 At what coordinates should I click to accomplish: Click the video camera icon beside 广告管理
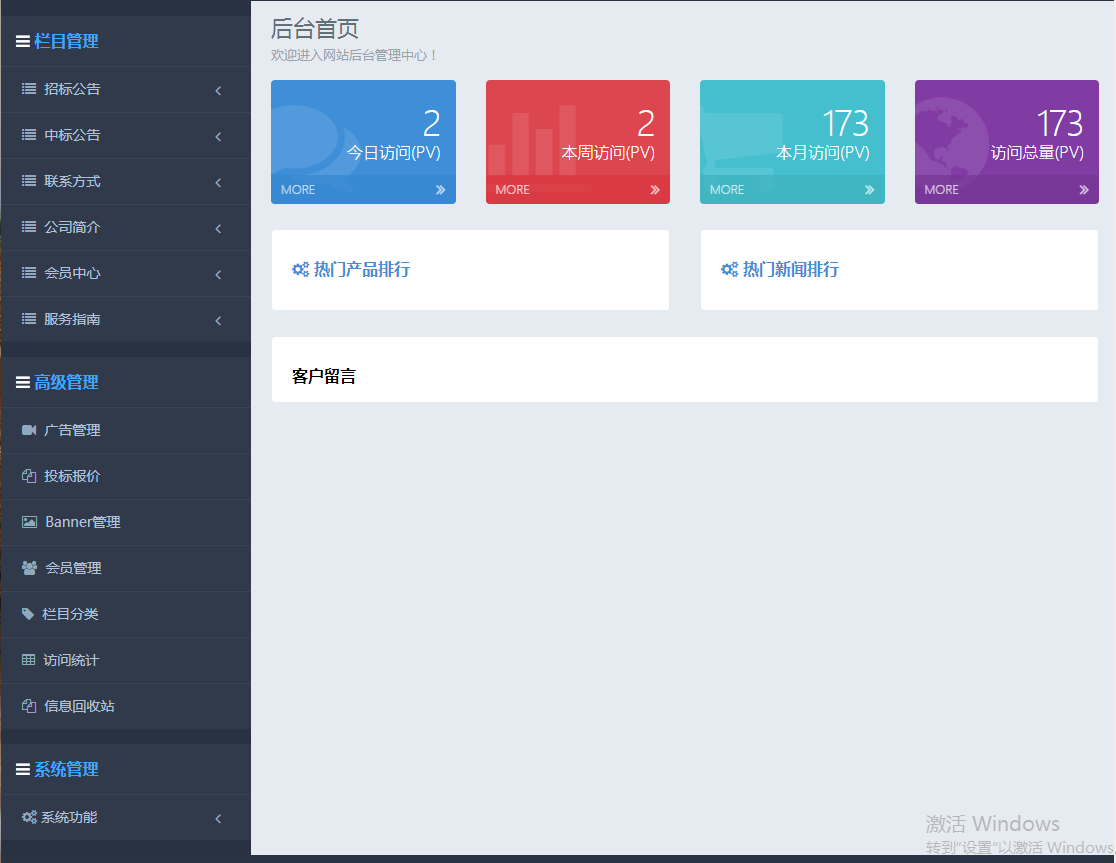tap(29, 430)
